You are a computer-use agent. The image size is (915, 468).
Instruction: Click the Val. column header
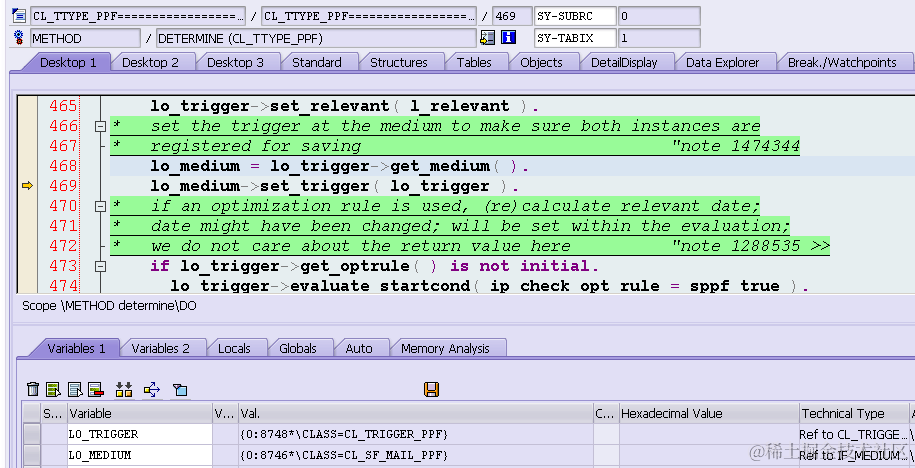415,414
